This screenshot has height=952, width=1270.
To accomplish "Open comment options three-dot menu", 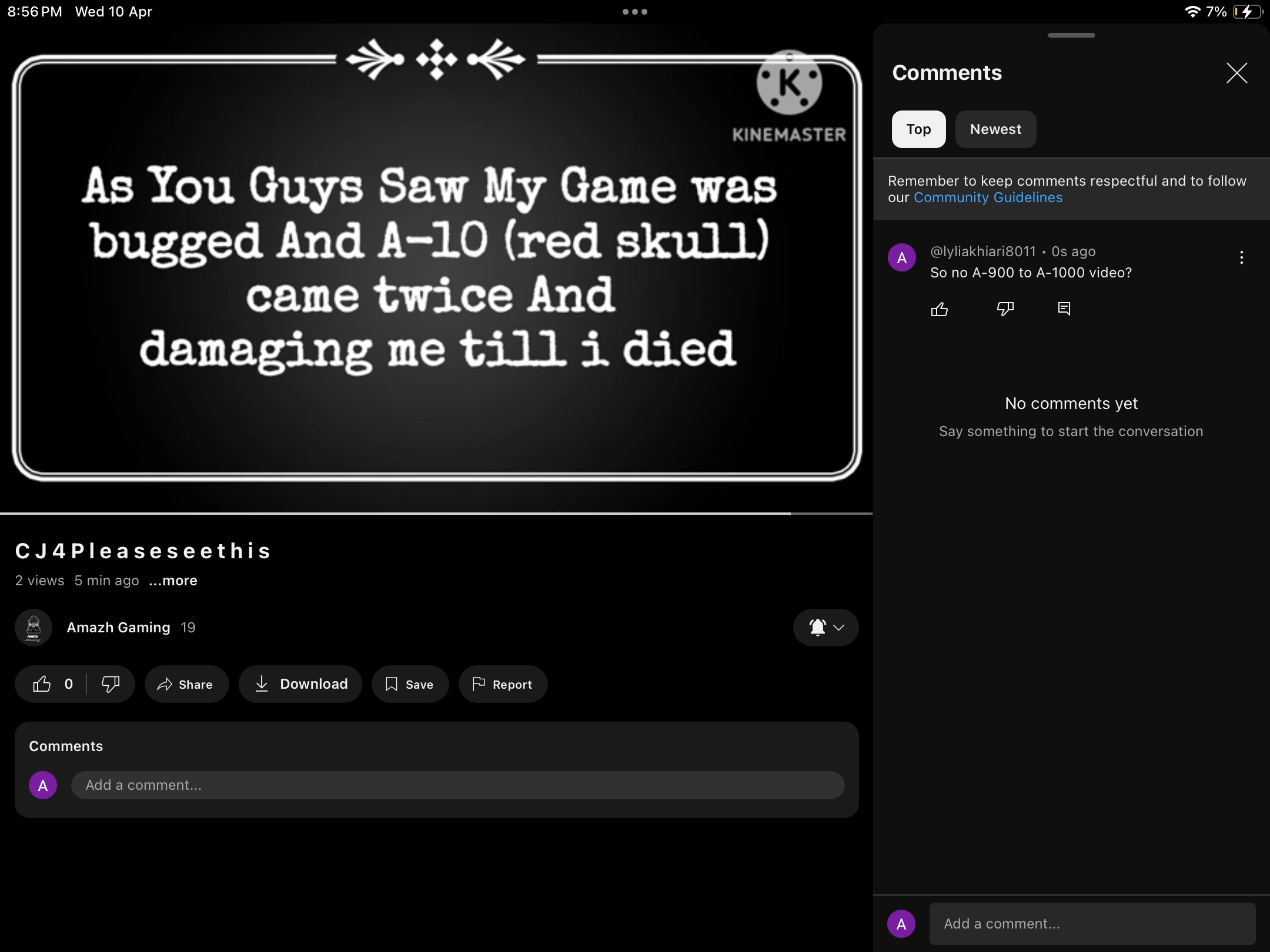I will click(x=1241, y=257).
